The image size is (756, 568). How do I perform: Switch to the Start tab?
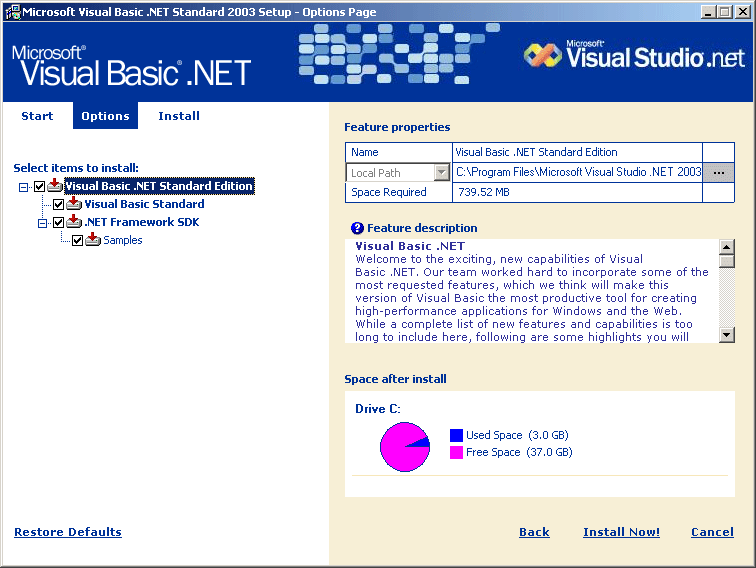pyautogui.click(x=37, y=116)
